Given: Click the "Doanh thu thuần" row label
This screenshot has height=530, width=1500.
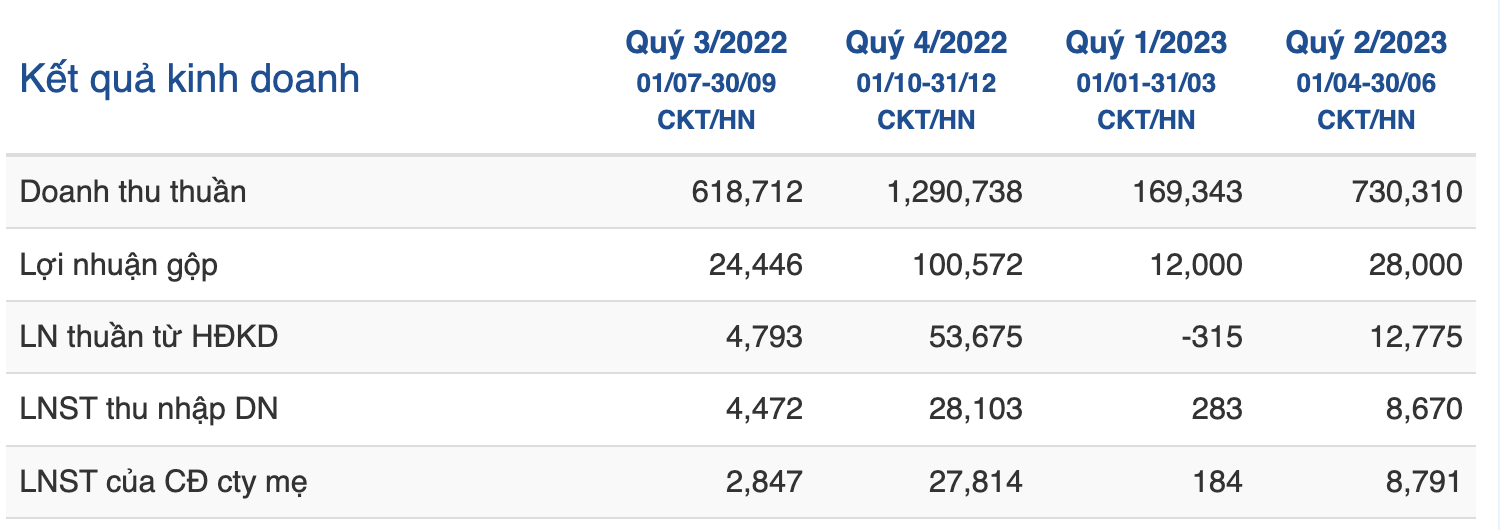Looking at the screenshot, I should point(133,192).
